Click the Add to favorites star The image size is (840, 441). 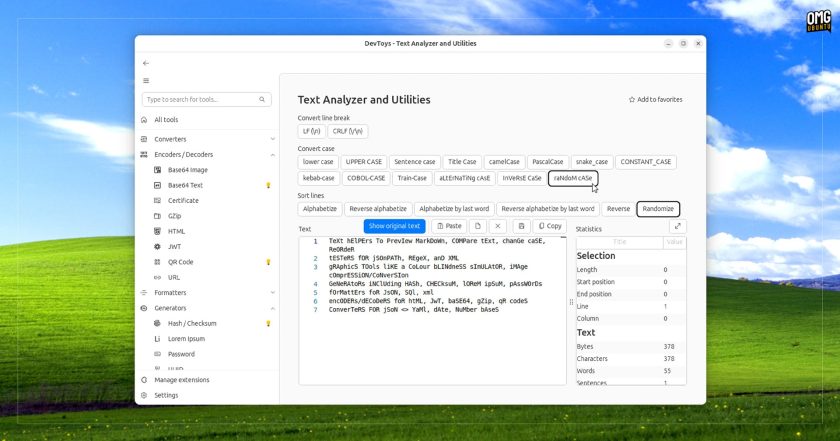632,100
